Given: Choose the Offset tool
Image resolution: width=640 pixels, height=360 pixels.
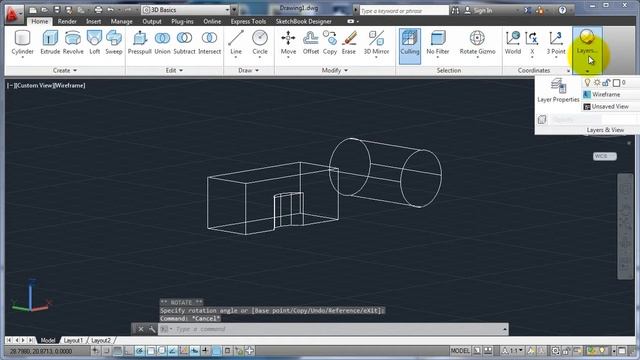Looking at the screenshot, I should point(311,43).
